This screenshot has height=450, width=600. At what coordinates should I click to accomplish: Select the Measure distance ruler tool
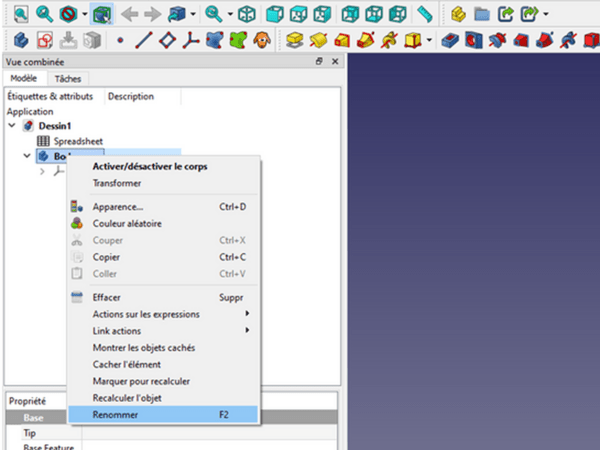pos(425,15)
